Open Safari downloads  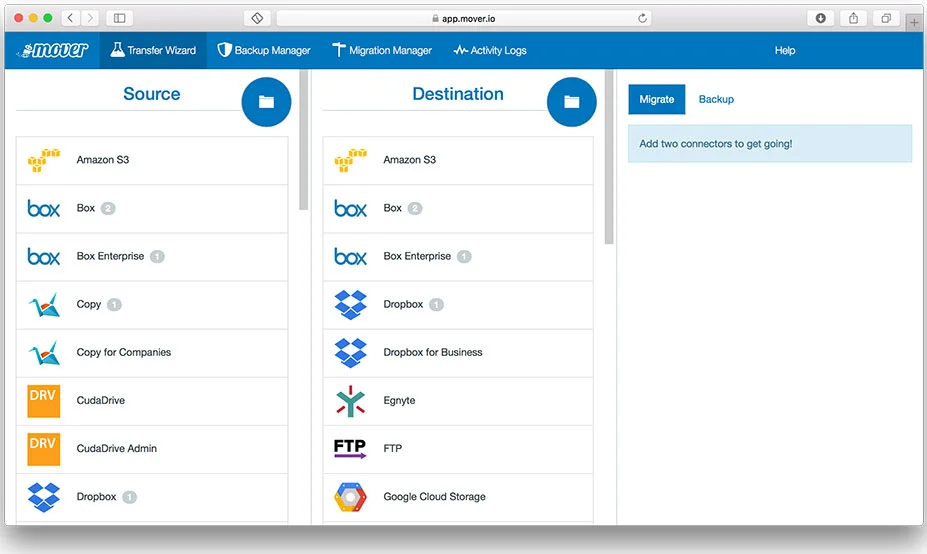821,18
